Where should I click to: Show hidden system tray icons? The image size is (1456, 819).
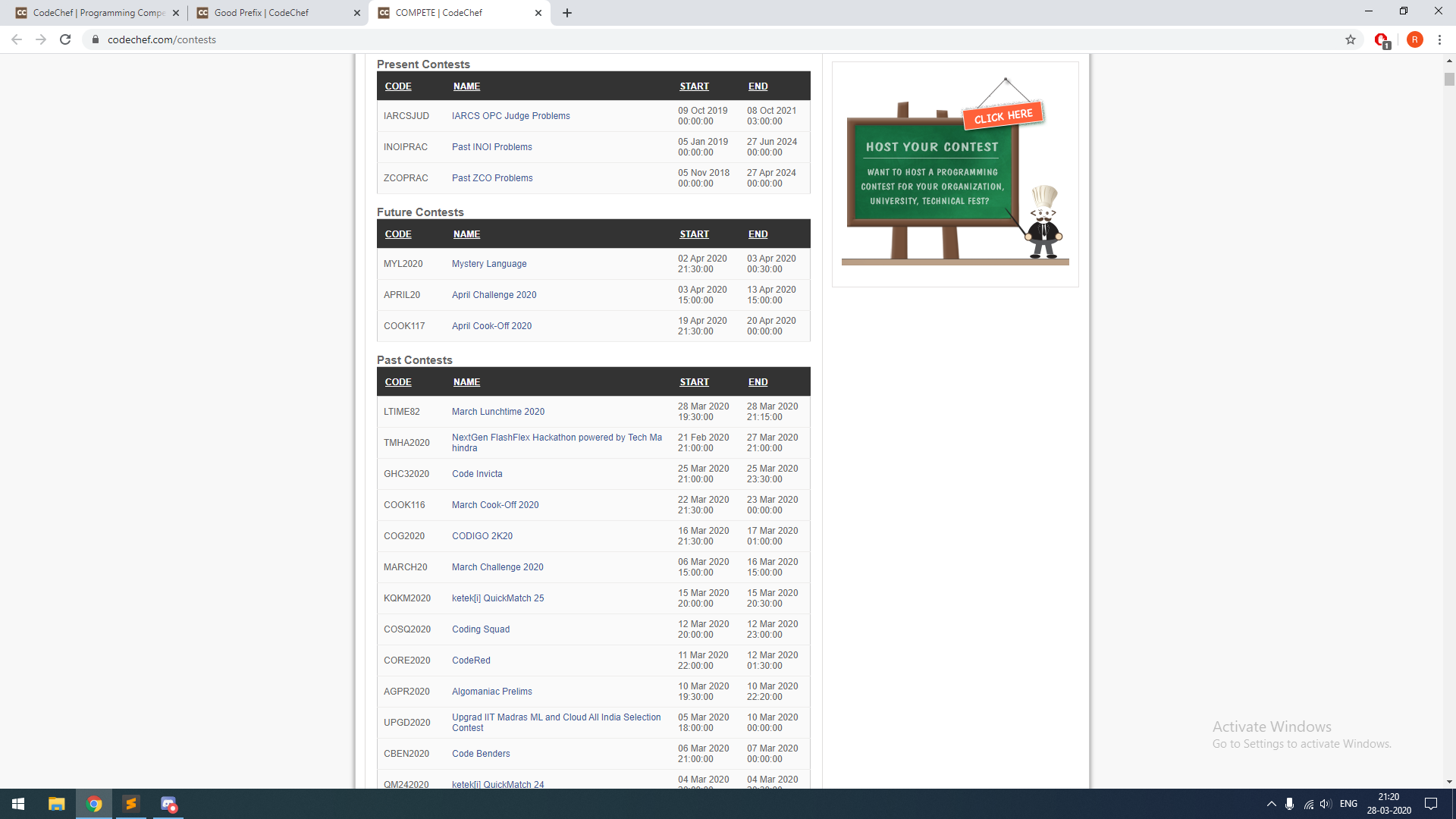[x=1272, y=804]
